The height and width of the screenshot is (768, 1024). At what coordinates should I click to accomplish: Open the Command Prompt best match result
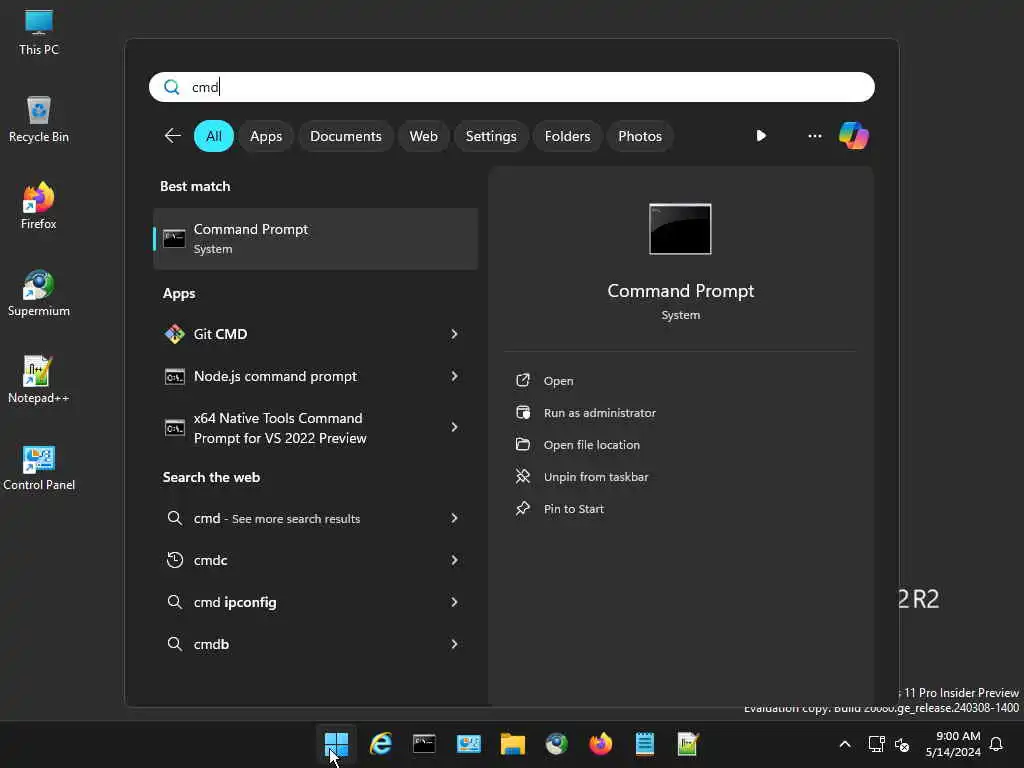315,238
